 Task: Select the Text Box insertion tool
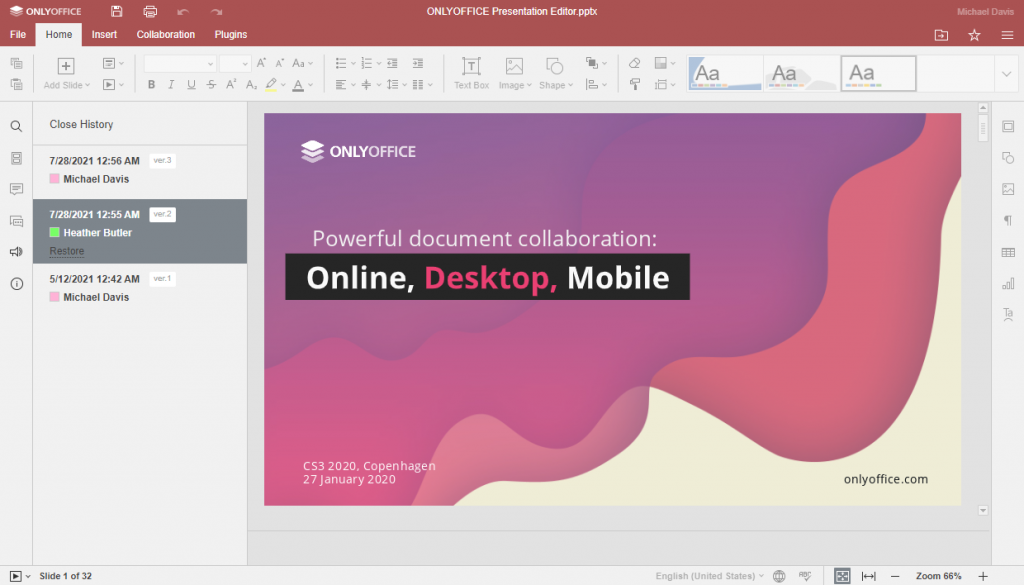pos(470,73)
